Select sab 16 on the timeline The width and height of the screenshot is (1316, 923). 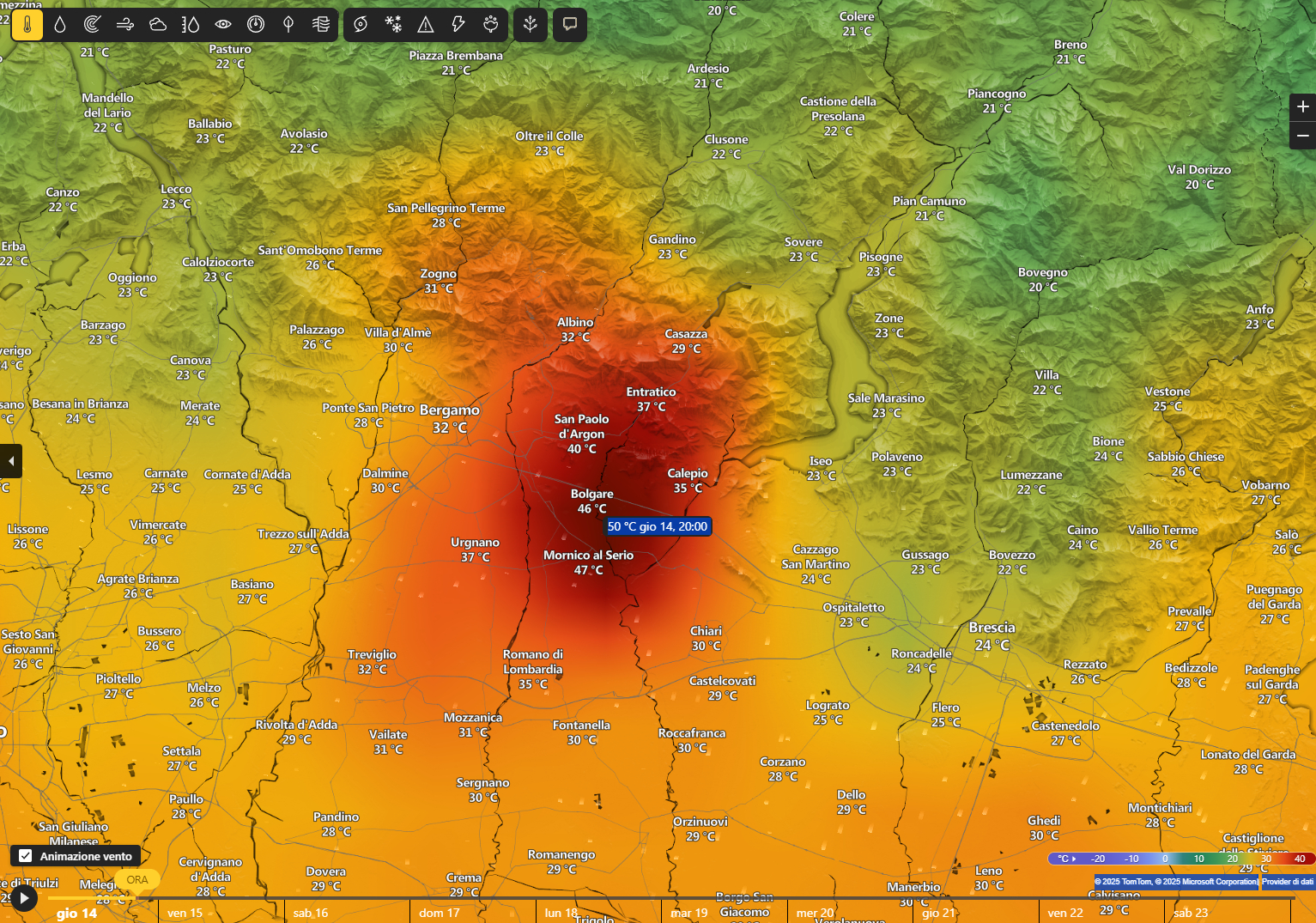click(x=310, y=914)
